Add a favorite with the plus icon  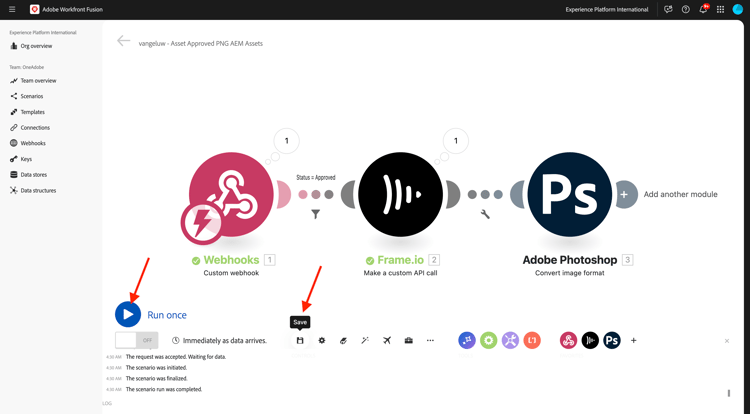(633, 340)
